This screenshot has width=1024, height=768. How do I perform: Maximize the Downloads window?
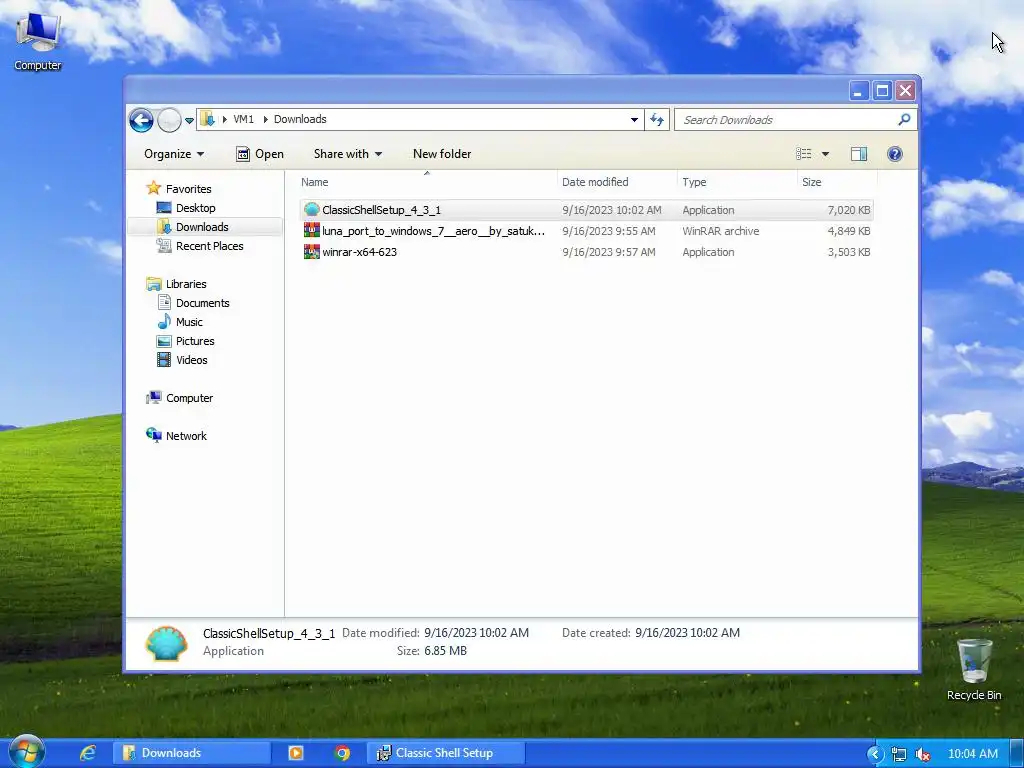point(882,91)
